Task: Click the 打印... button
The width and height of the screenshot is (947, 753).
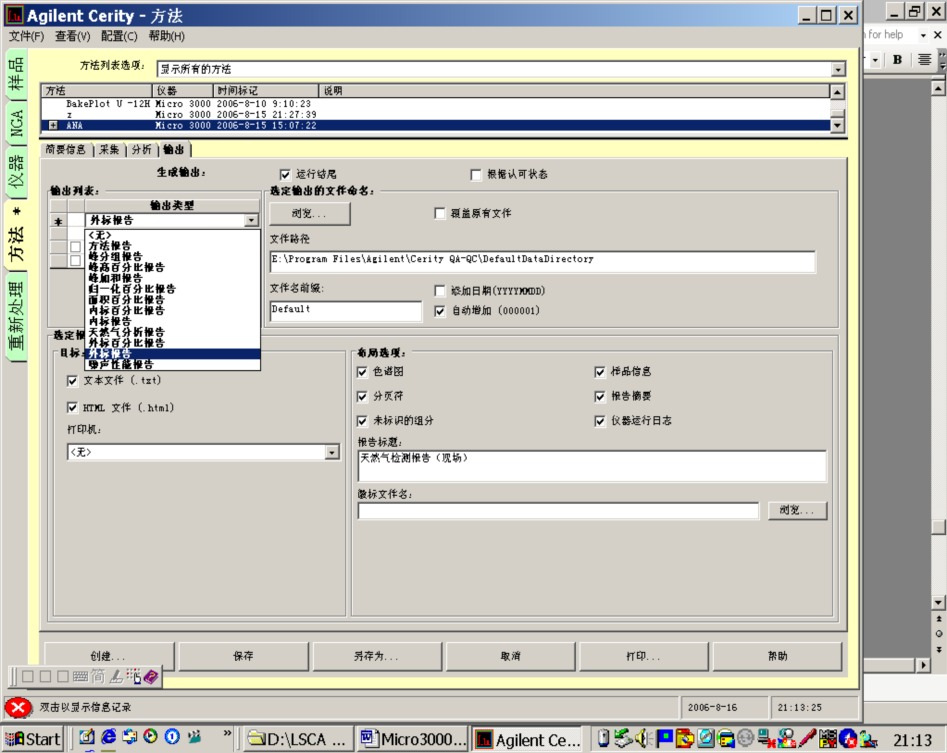Action: (644, 656)
